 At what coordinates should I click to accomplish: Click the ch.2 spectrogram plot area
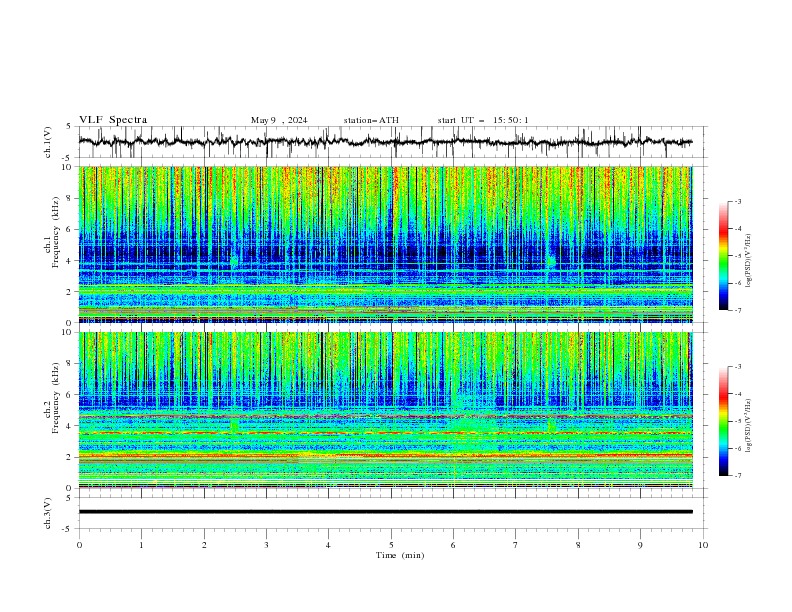[385, 410]
